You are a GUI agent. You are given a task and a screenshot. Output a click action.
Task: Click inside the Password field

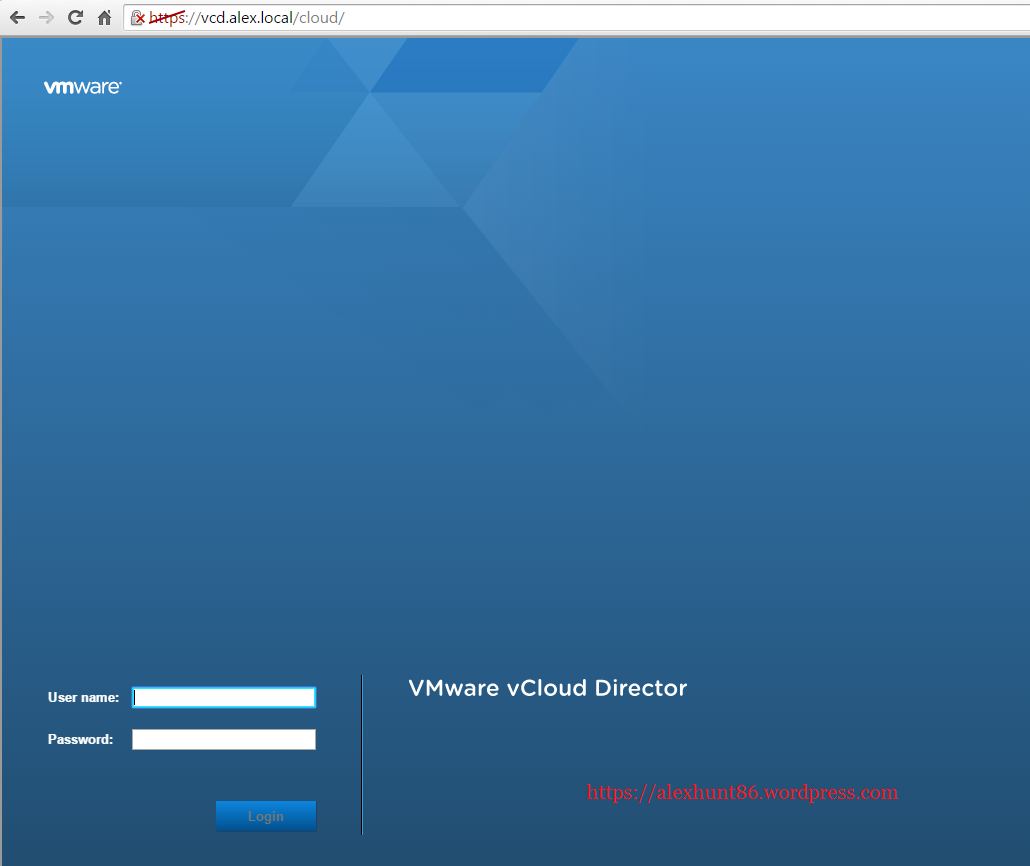click(x=223, y=739)
